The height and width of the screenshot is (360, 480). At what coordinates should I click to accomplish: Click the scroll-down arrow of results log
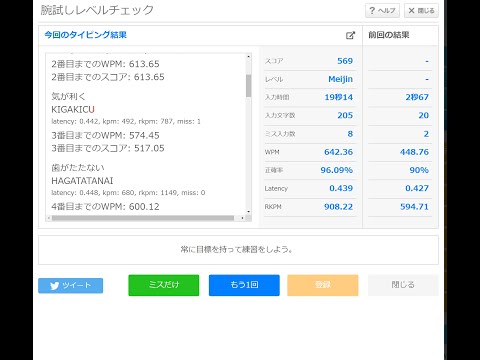pyautogui.click(x=248, y=212)
